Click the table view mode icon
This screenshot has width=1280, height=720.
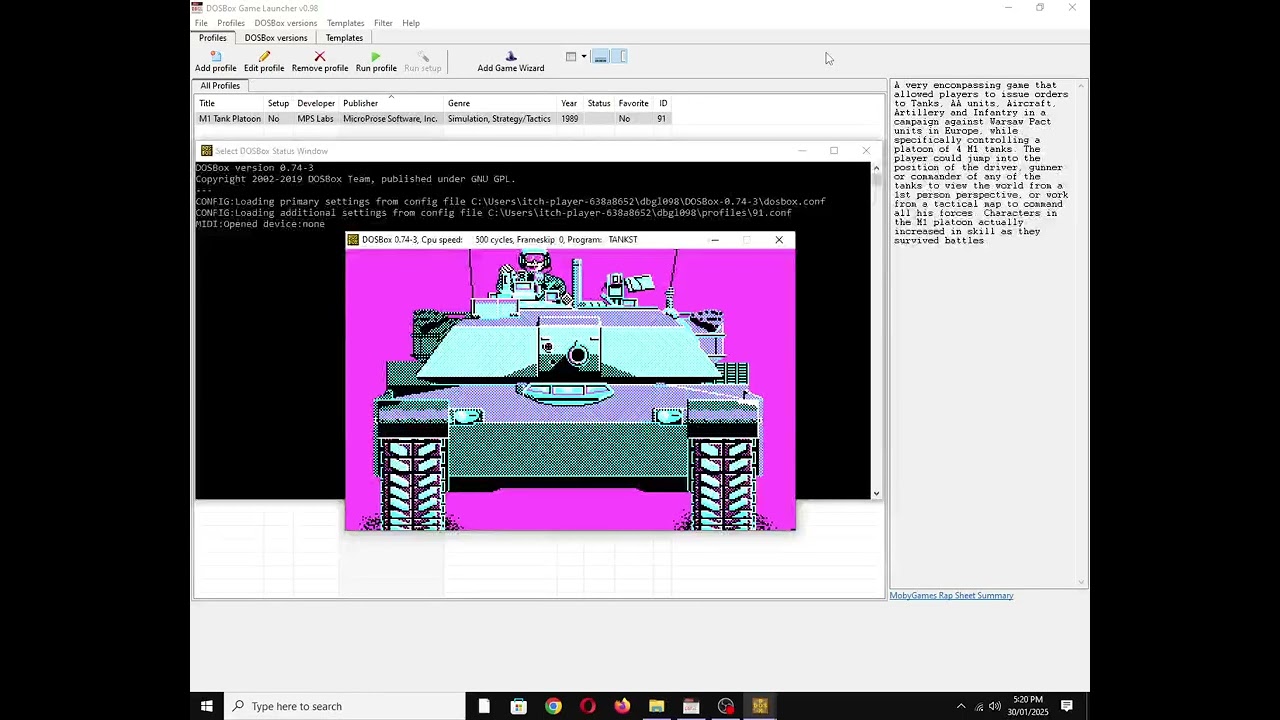[571, 57]
